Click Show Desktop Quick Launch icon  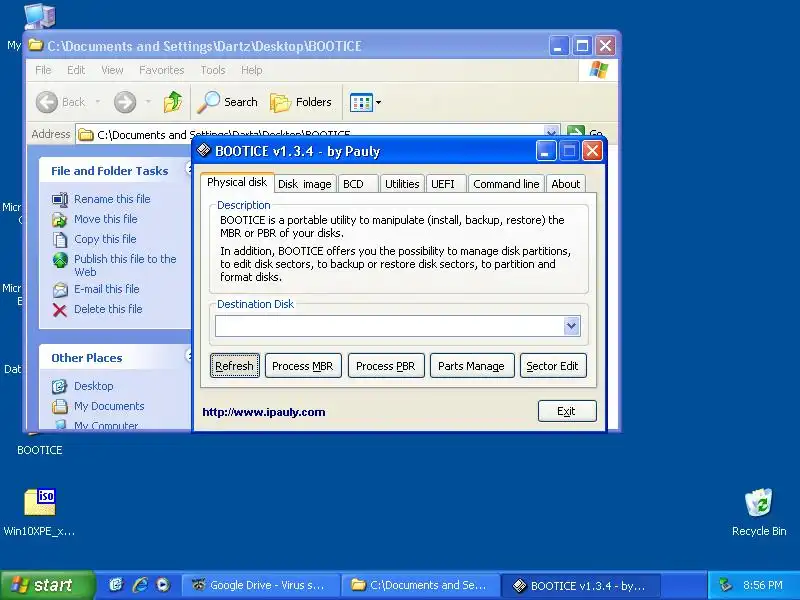(116, 585)
